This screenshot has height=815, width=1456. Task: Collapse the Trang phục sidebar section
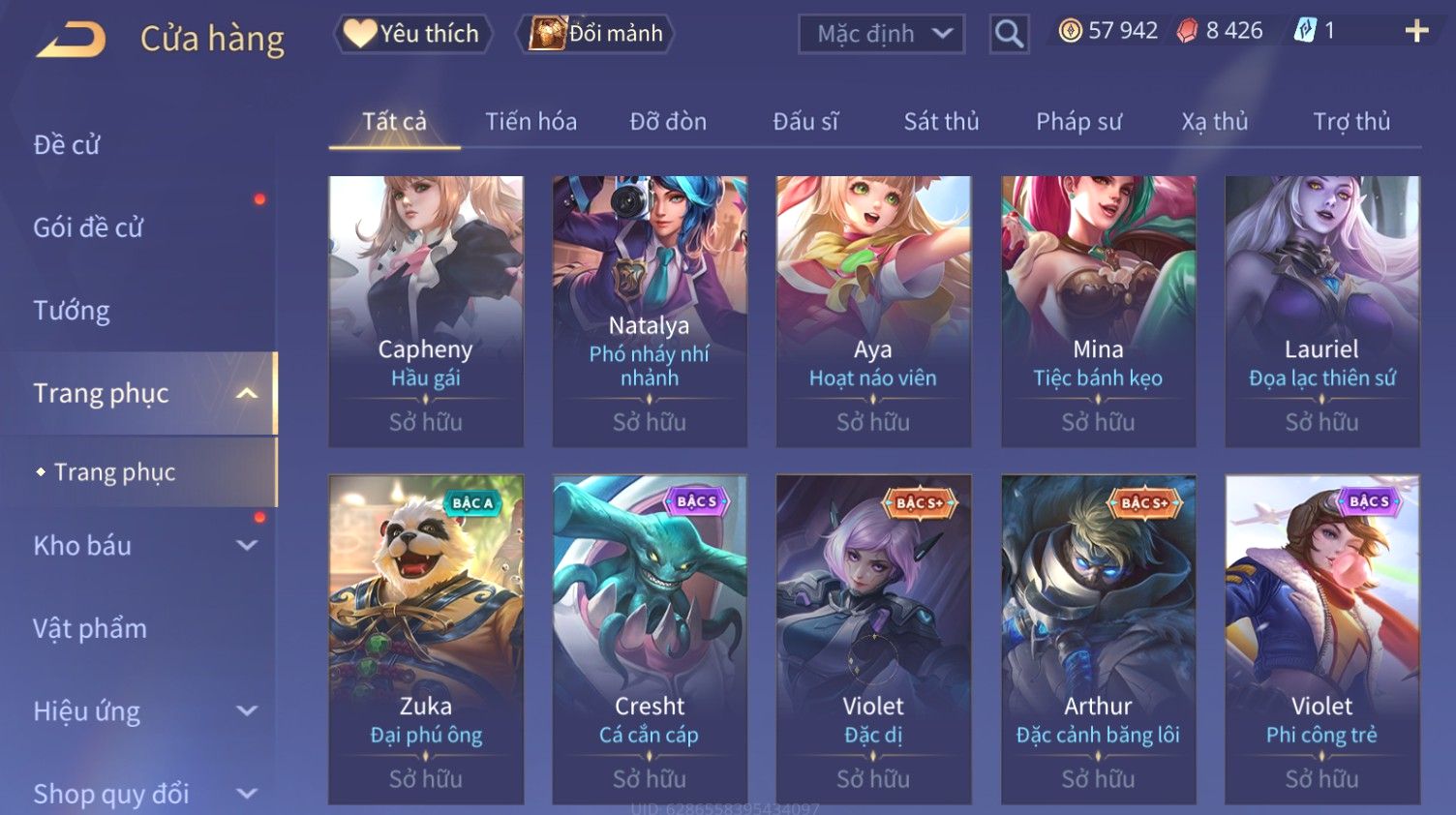tap(247, 393)
